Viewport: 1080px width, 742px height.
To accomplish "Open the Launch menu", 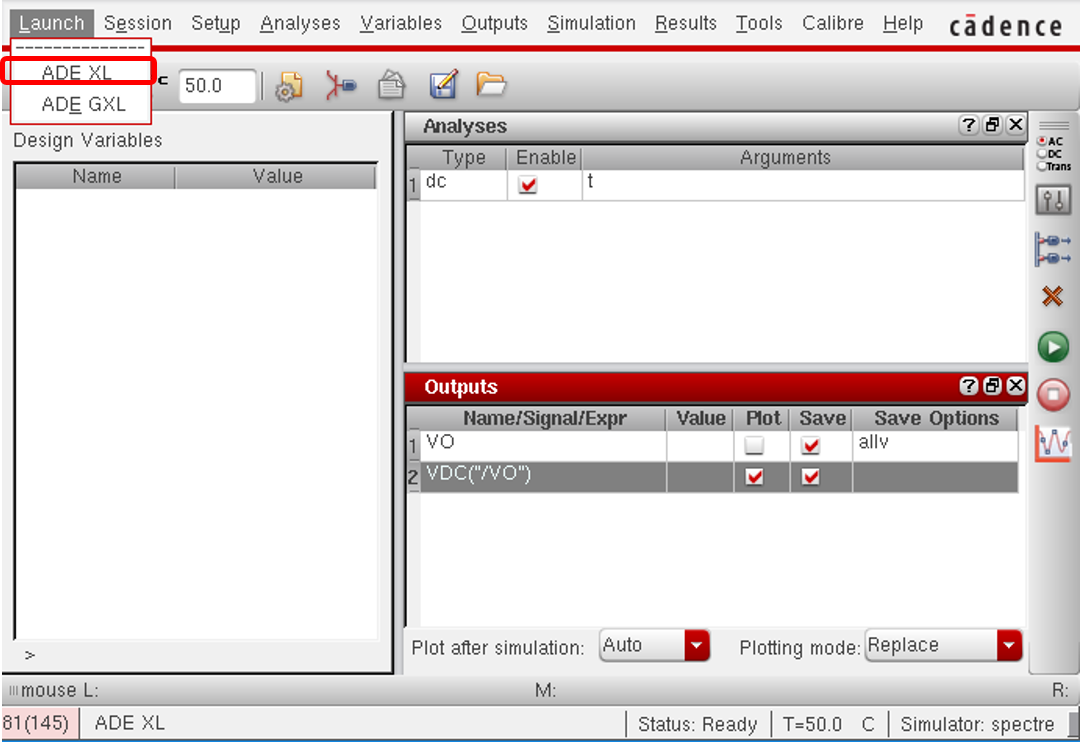I will point(52,23).
